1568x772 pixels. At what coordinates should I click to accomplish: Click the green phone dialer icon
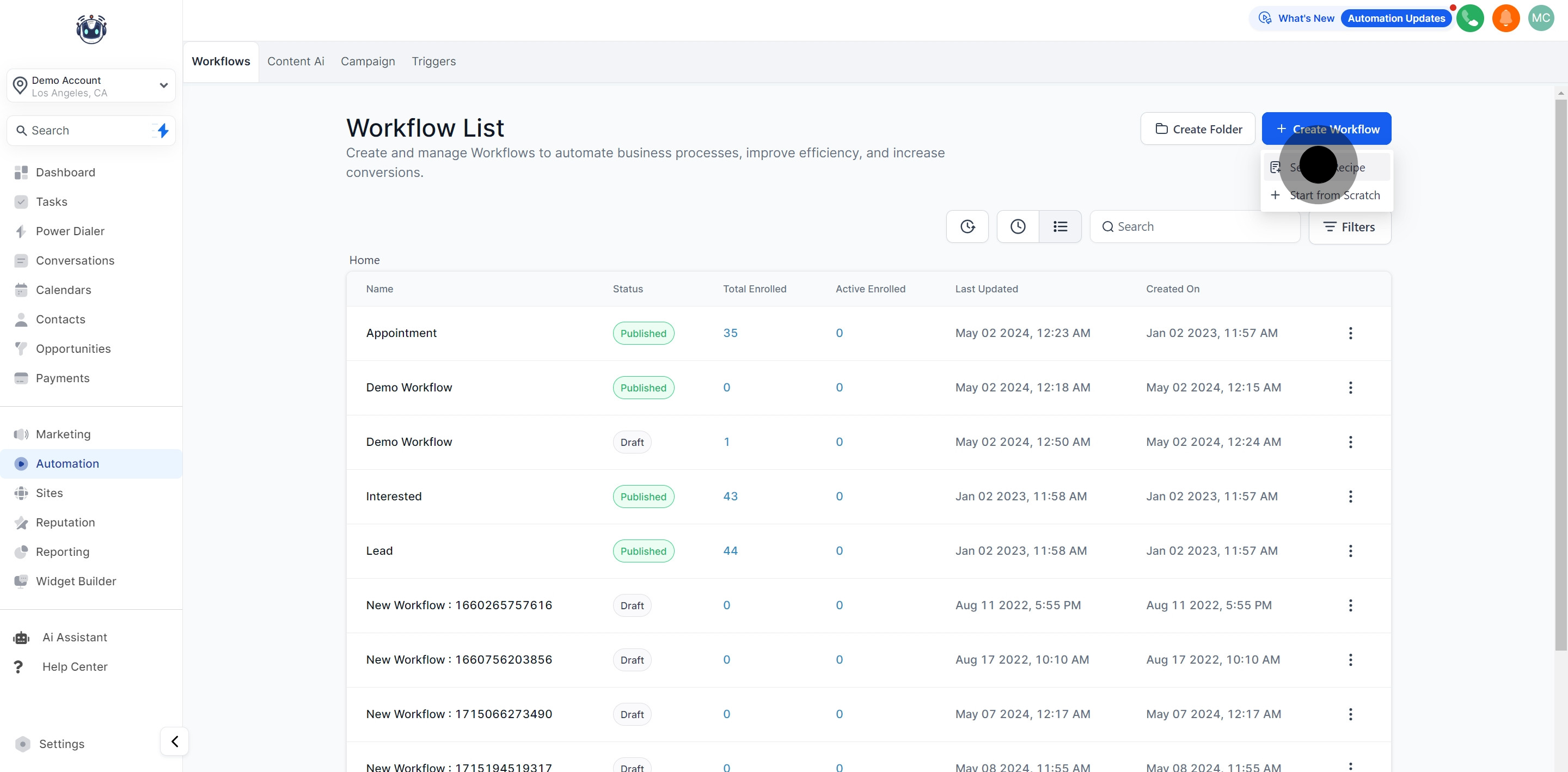coord(1470,19)
